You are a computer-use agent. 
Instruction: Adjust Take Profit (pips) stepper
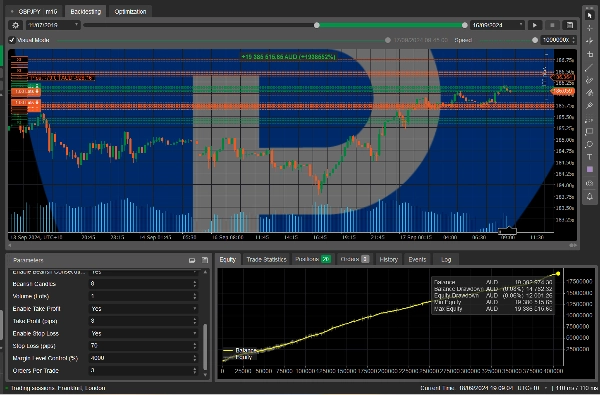(x=195, y=321)
